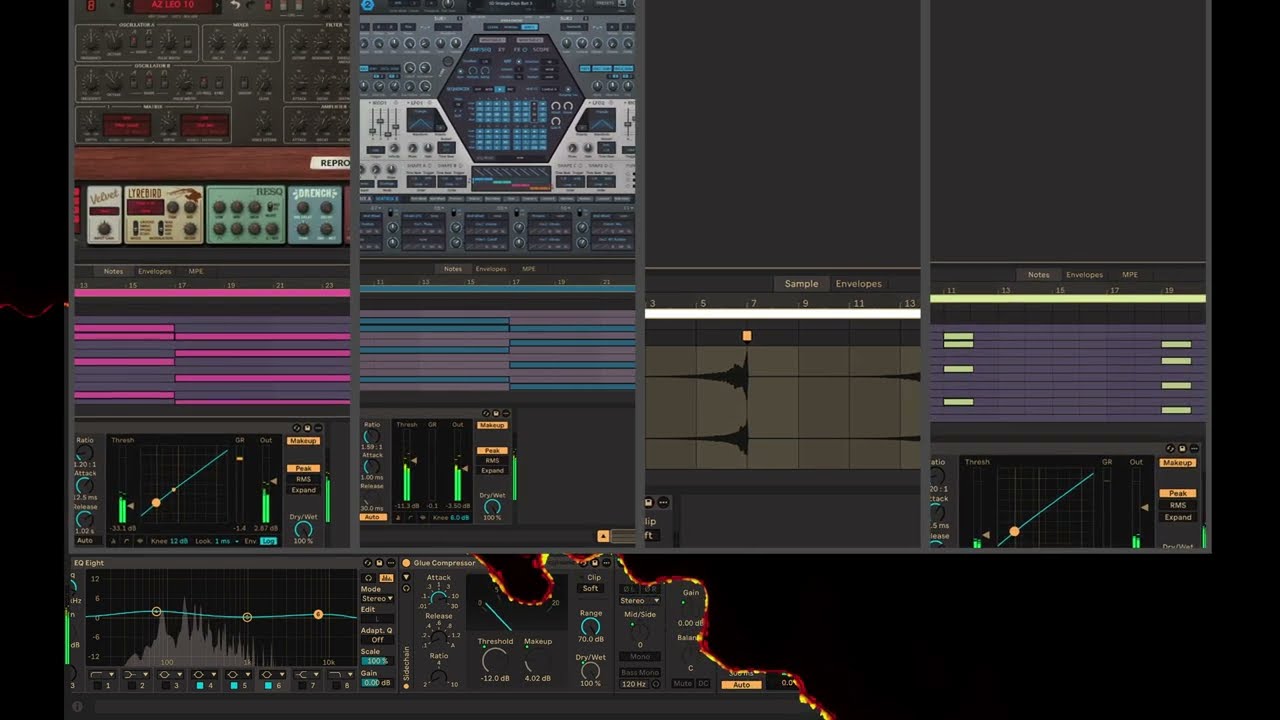Select activity view icon beside Knee 12 dB
Image resolution: width=1280 pixels, height=720 pixels.
coord(139,541)
